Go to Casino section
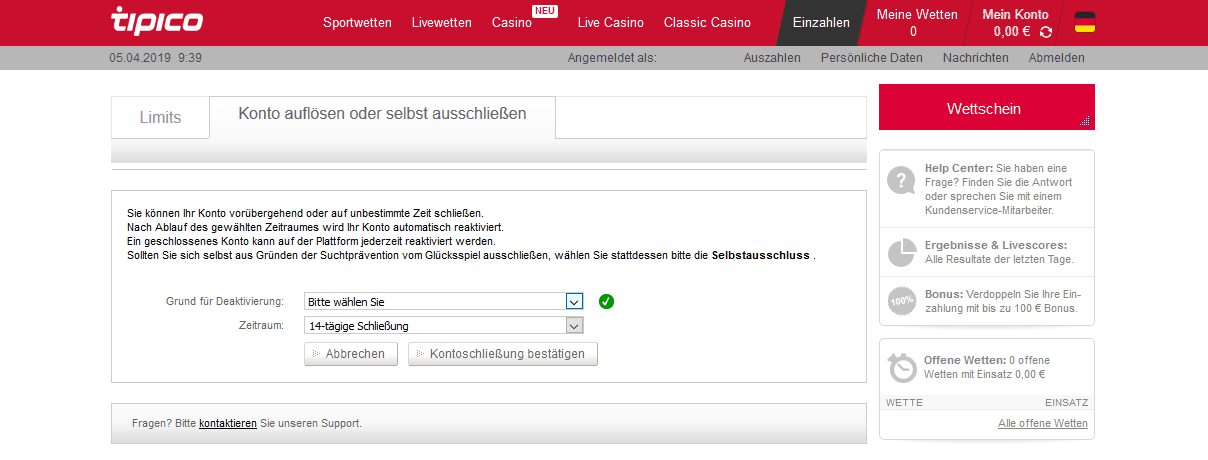The image size is (1208, 460). (512, 22)
